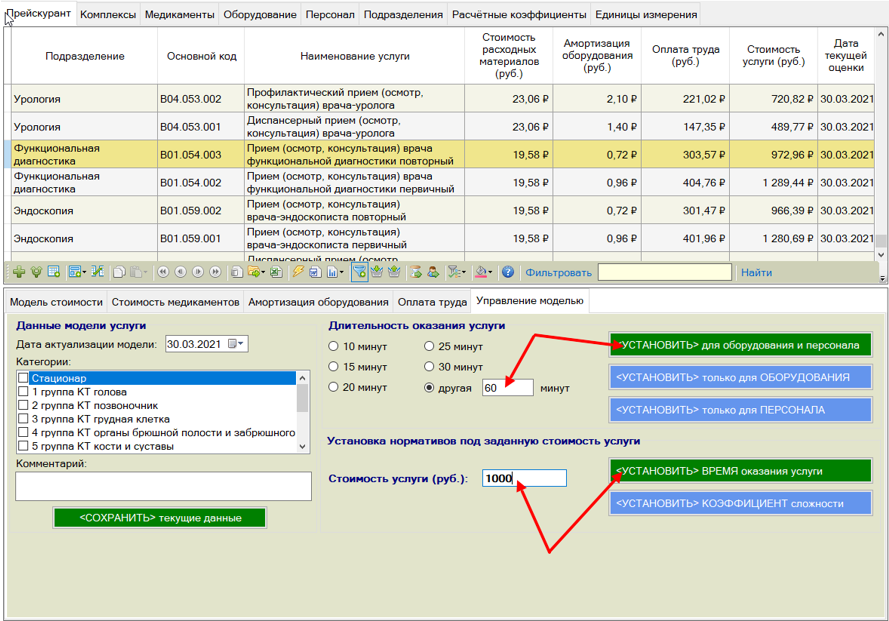Expand the fill color dropdown arrow in toolbar
Screen dimensions: 889x621
point(492,272)
